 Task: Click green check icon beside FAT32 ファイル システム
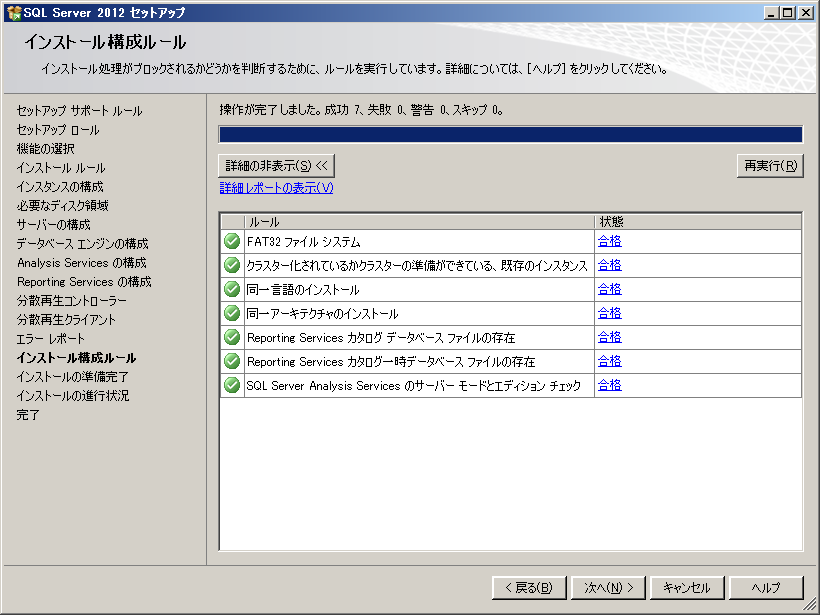pyautogui.click(x=232, y=241)
